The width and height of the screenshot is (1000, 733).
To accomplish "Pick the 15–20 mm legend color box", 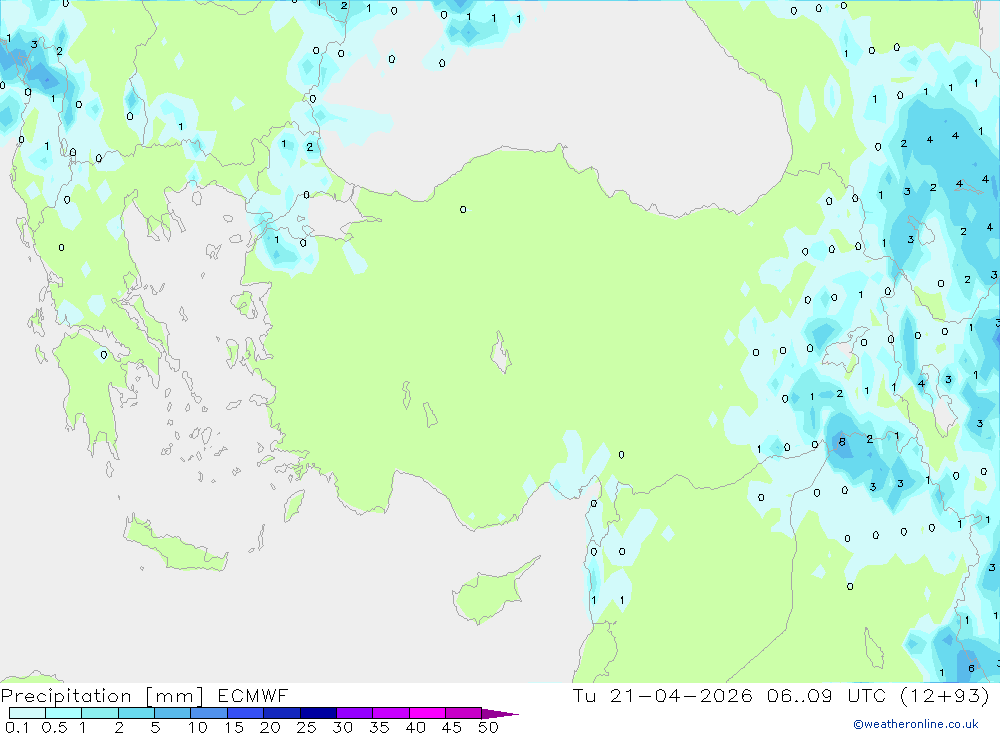I will tap(245, 713).
